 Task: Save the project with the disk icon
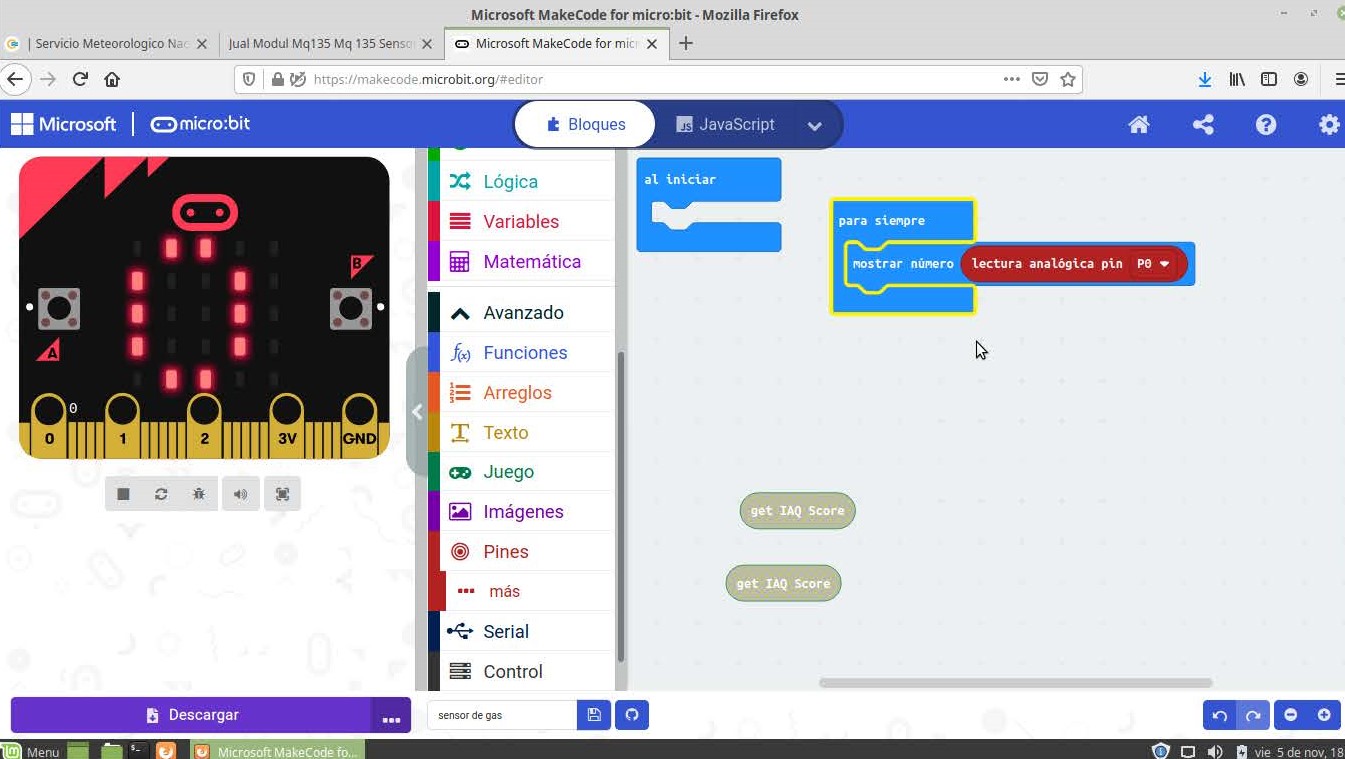[594, 715]
